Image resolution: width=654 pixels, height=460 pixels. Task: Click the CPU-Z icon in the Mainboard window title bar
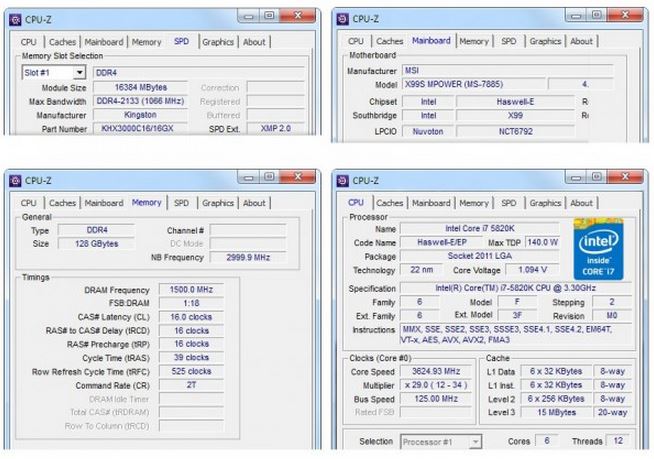tap(341, 17)
